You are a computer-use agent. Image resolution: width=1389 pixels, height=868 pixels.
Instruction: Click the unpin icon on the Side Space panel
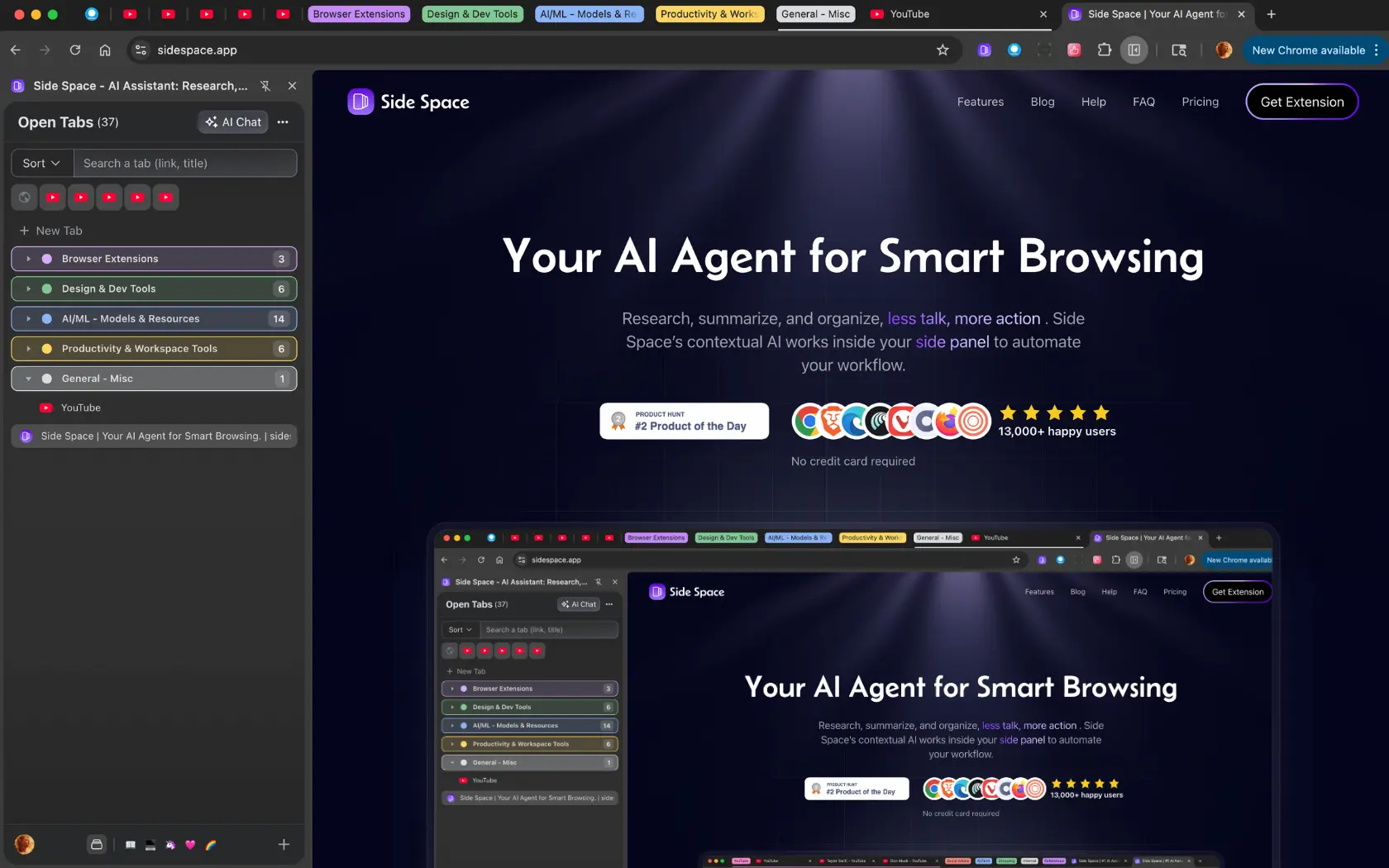tap(265, 85)
